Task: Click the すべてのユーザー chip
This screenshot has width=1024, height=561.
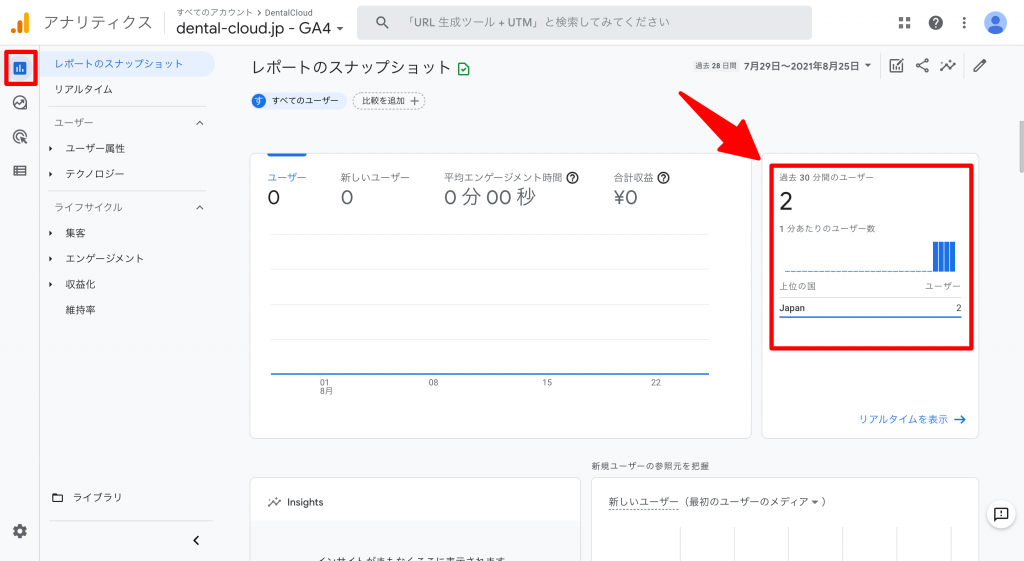Action: (x=298, y=101)
